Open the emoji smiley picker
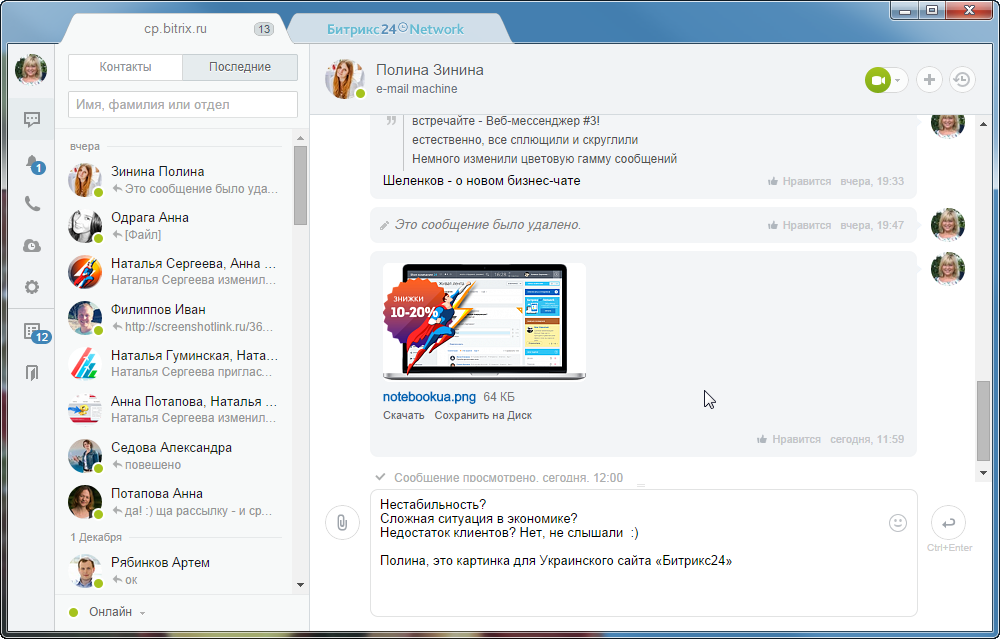Image resolution: width=1000 pixels, height=639 pixels. 897,523
